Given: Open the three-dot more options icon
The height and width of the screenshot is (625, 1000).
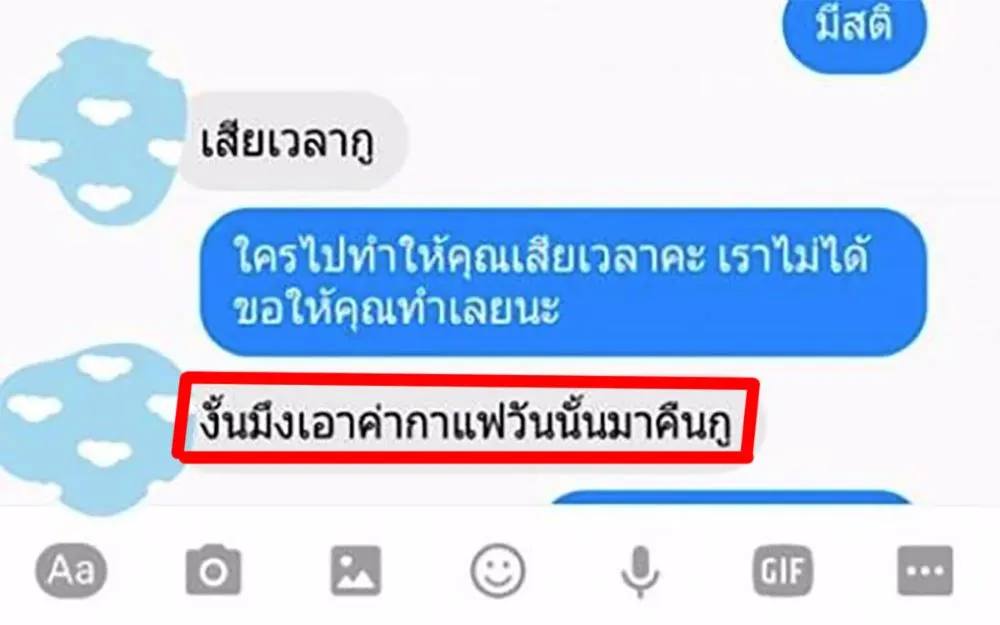Looking at the screenshot, I should 925,570.
